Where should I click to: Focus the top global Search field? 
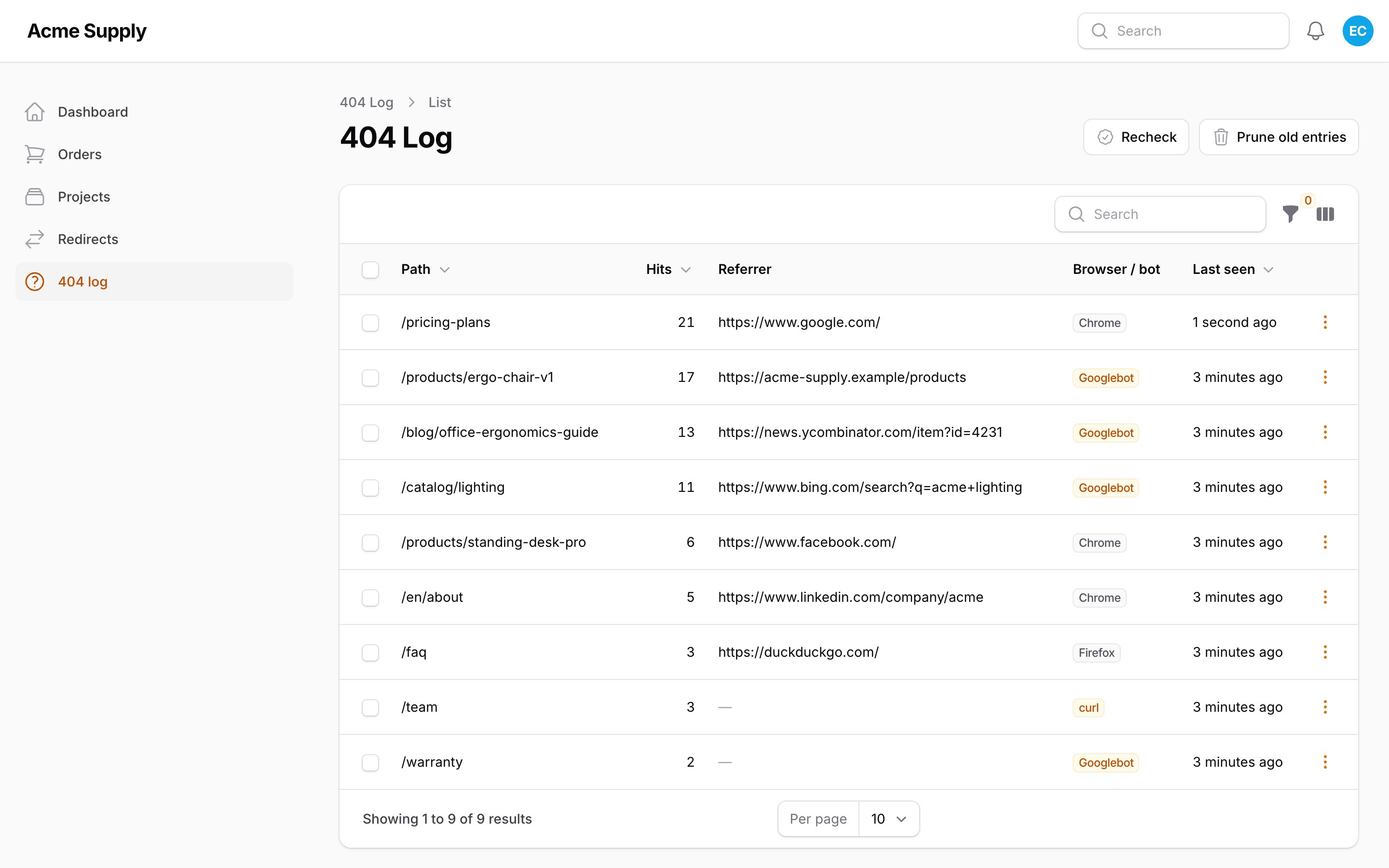1183,31
